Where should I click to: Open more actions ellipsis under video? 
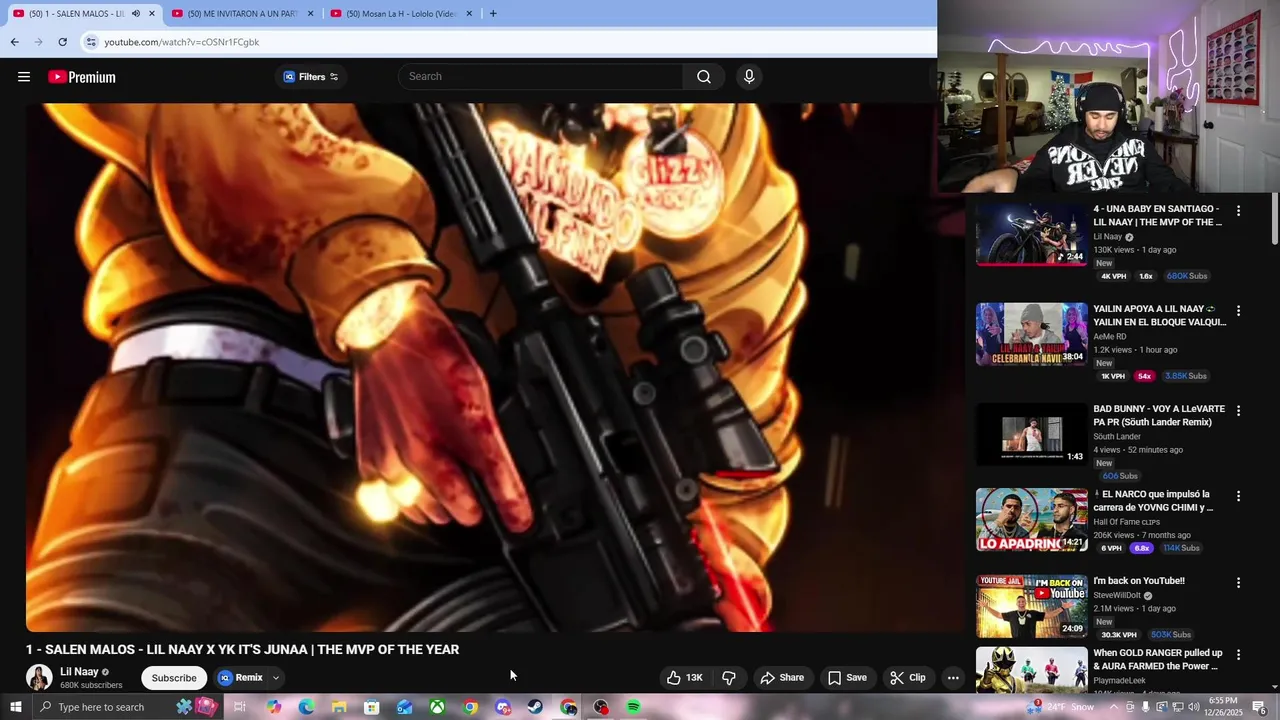coord(953,678)
